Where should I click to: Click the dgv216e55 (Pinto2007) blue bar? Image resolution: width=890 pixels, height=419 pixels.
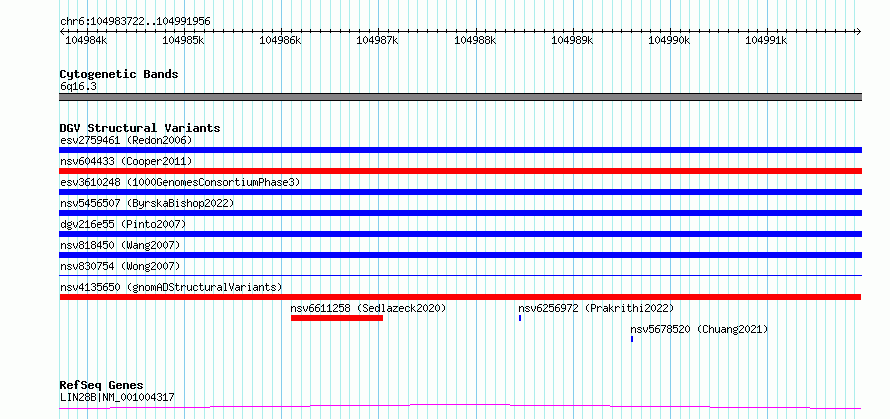(460, 234)
